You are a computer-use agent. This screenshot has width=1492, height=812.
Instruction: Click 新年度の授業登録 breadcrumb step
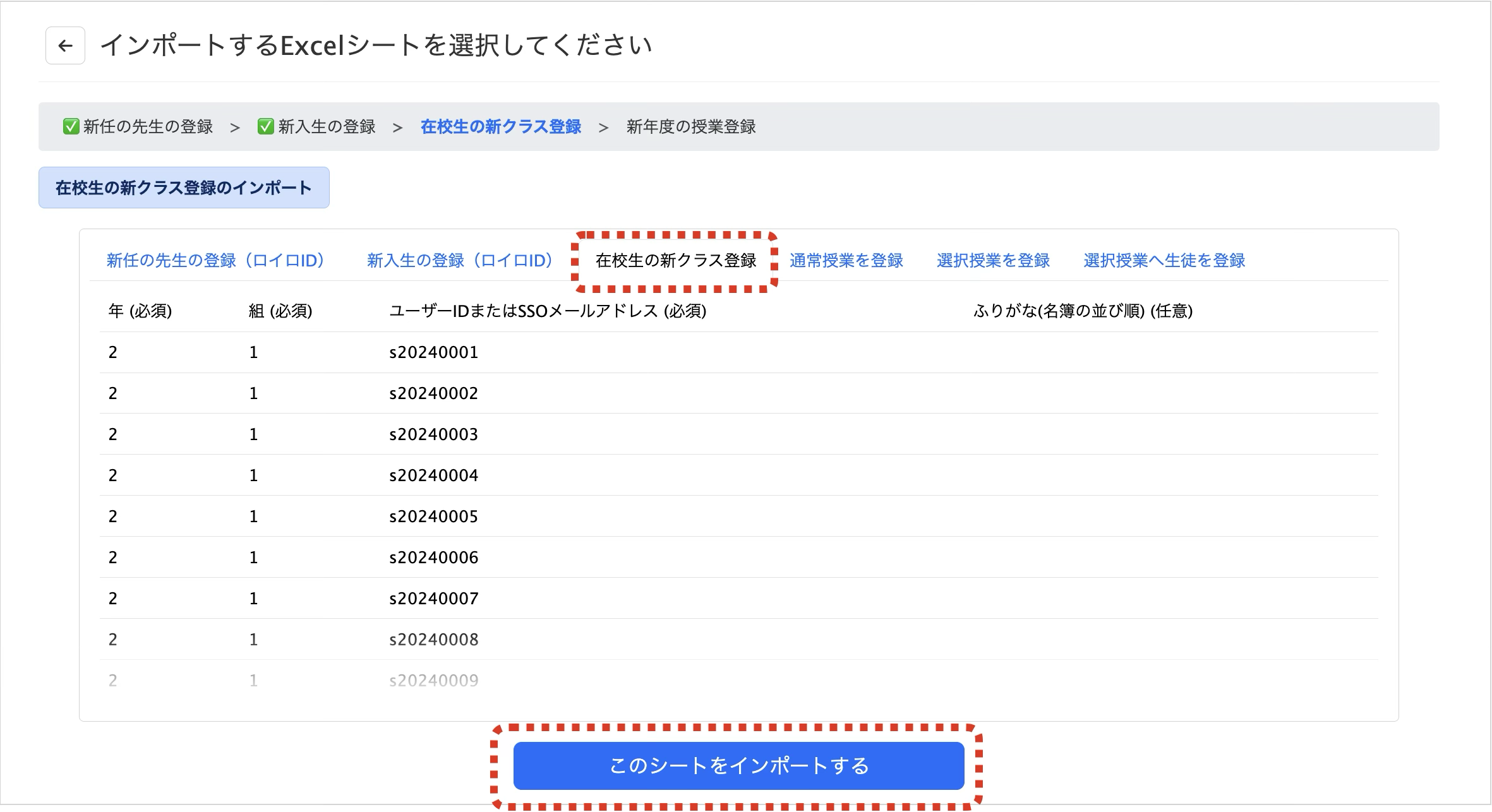(x=690, y=126)
